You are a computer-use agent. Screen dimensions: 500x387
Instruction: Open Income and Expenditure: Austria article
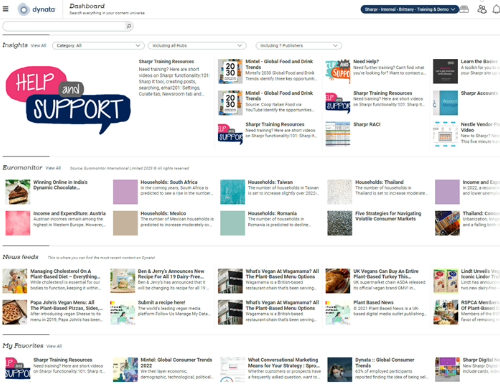pyautogui.click(x=69, y=213)
